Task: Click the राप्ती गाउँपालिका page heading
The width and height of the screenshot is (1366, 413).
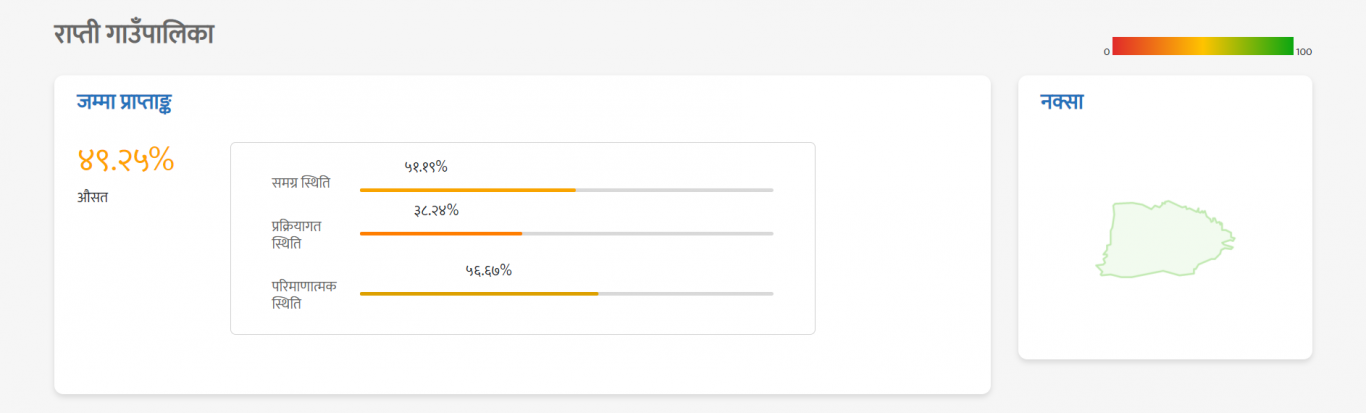Action: (x=134, y=33)
